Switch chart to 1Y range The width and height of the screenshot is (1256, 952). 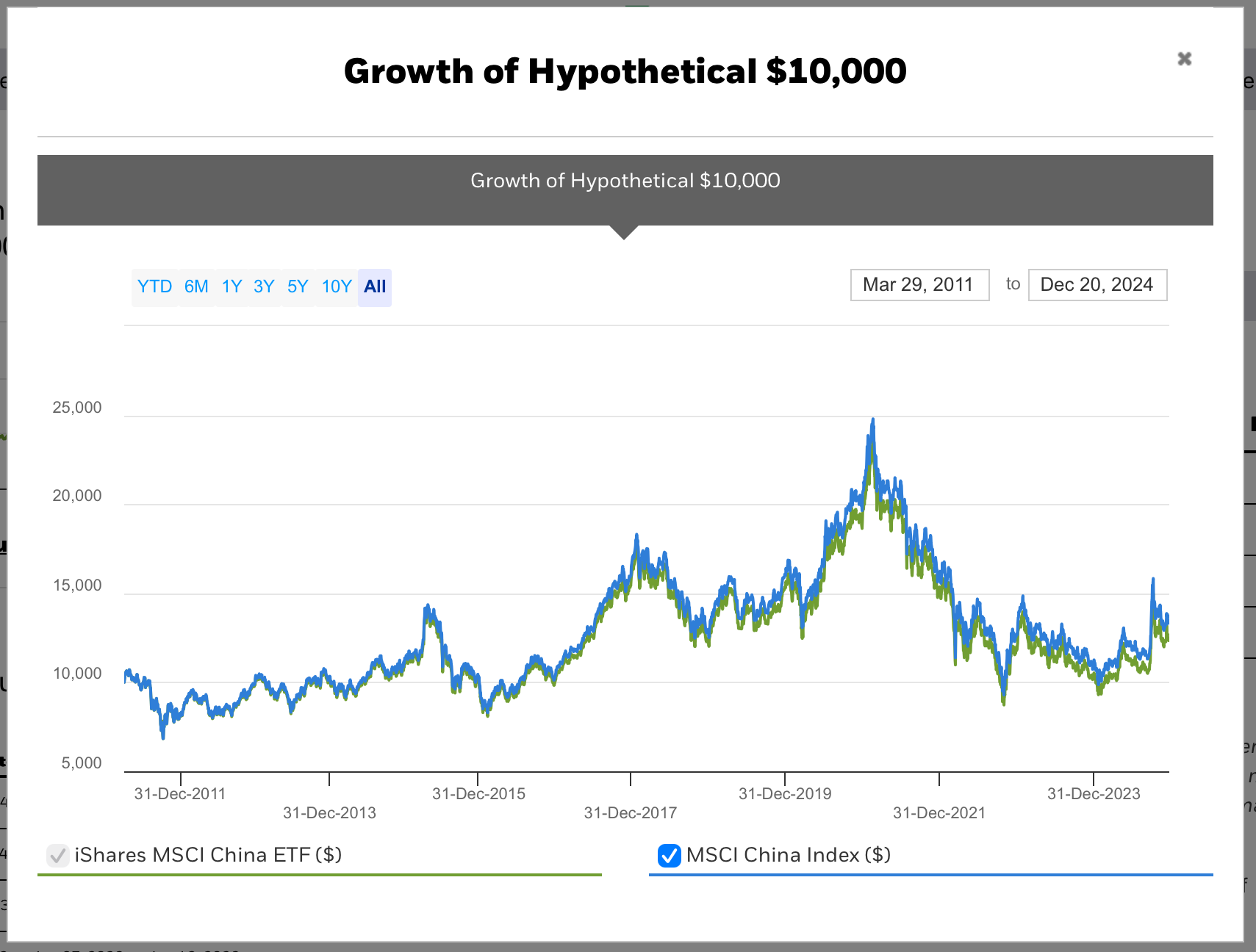(232, 286)
